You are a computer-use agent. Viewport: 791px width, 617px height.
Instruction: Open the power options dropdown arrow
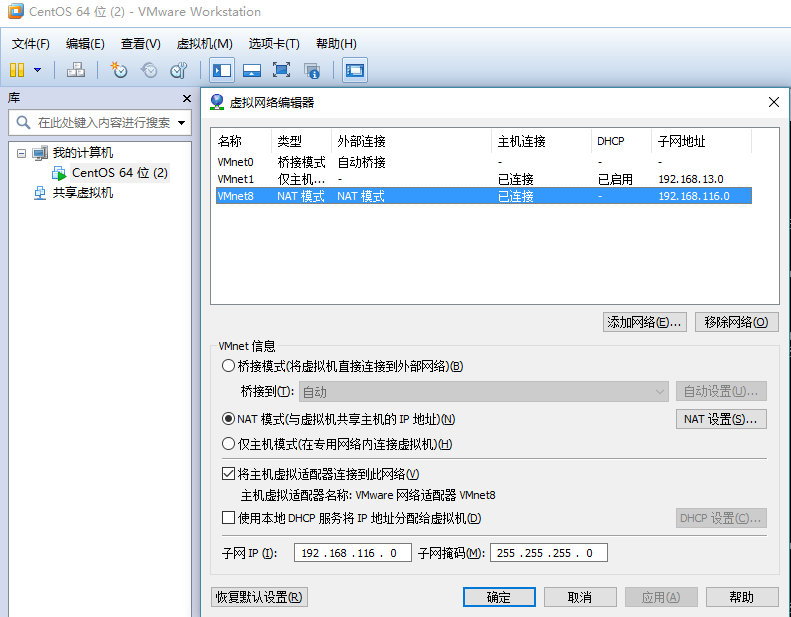pyautogui.click(x=37, y=70)
